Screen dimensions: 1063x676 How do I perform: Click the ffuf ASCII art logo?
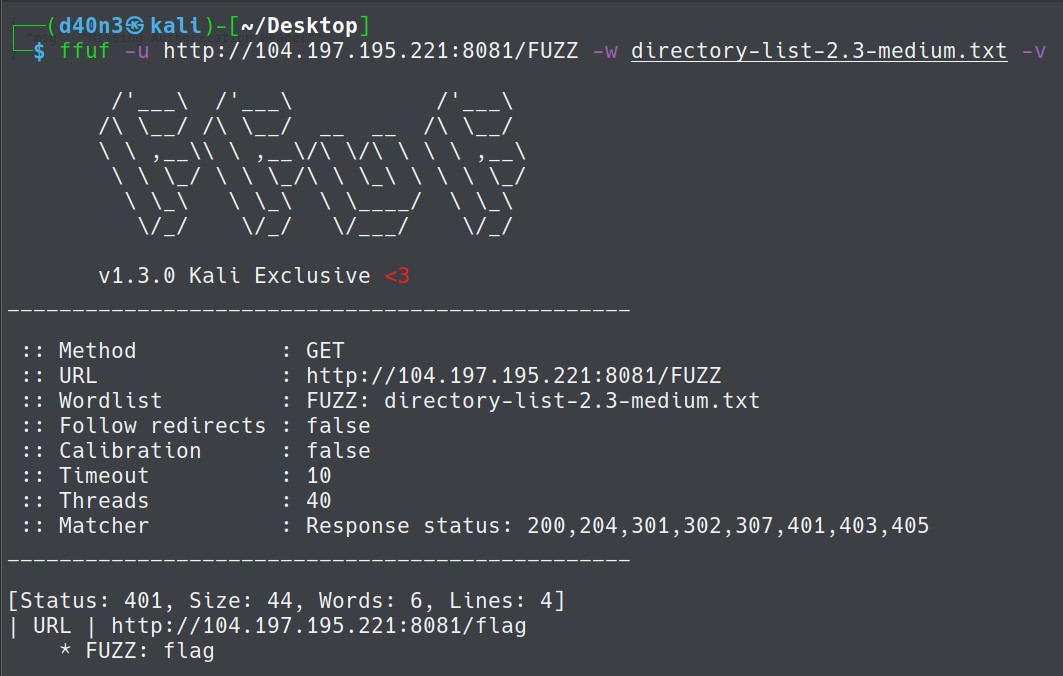[313, 164]
